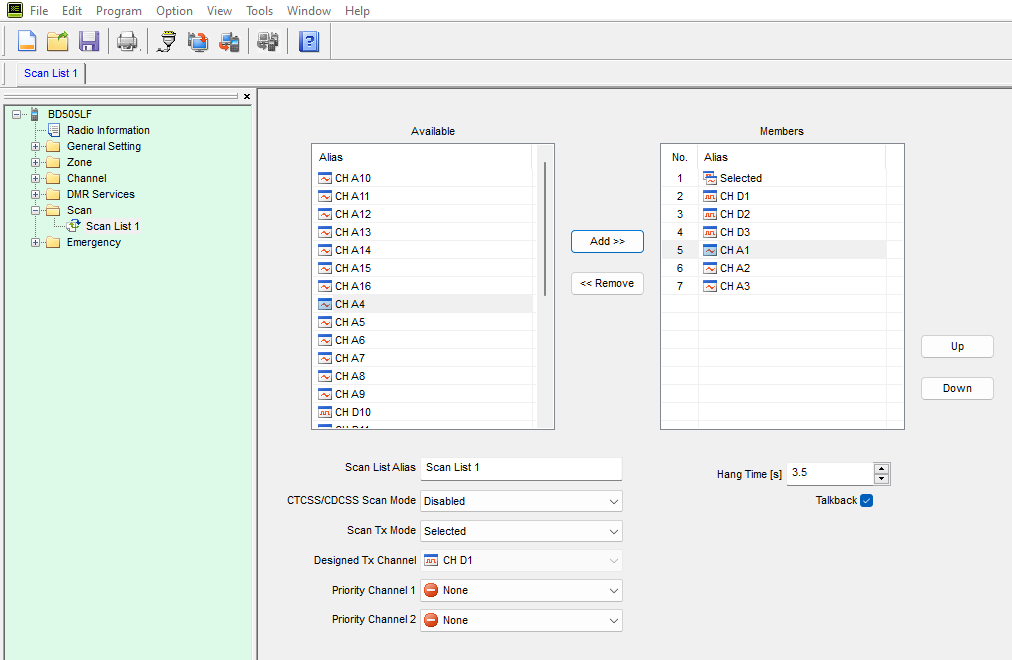Open the Edit menu
The width and height of the screenshot is (1012, 660).
[72, 11]
